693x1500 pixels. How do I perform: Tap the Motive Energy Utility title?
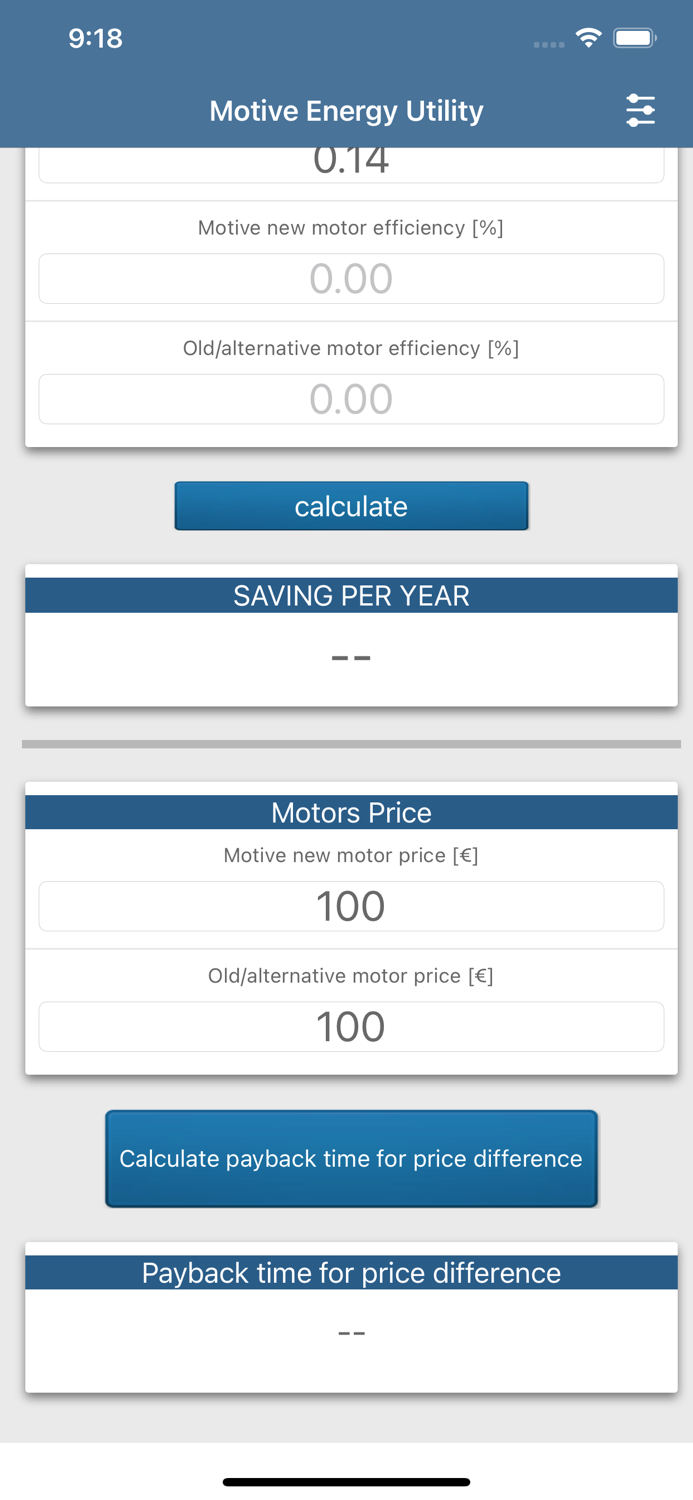tap(346, 110)
